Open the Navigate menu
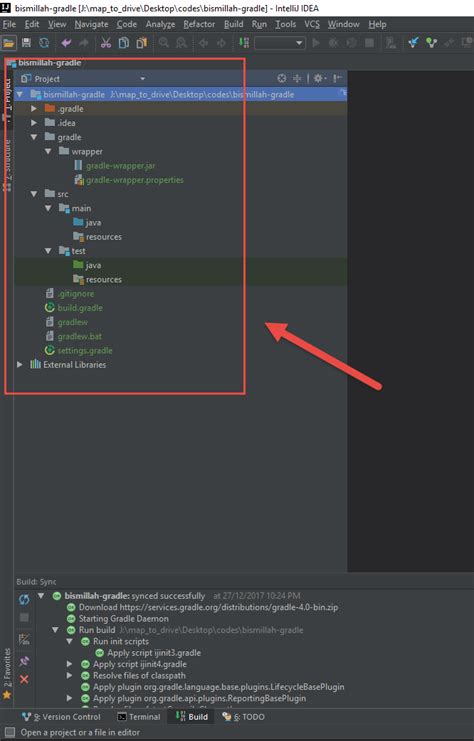 point(91,24)
